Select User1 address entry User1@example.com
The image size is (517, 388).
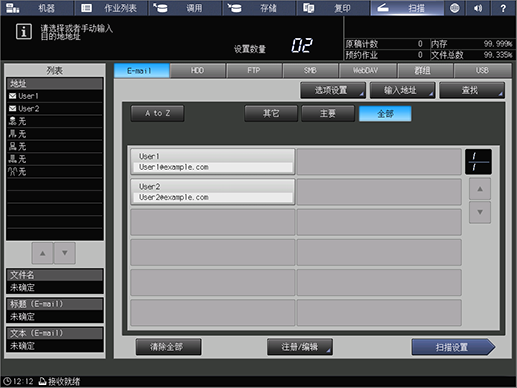pos(213,162)
